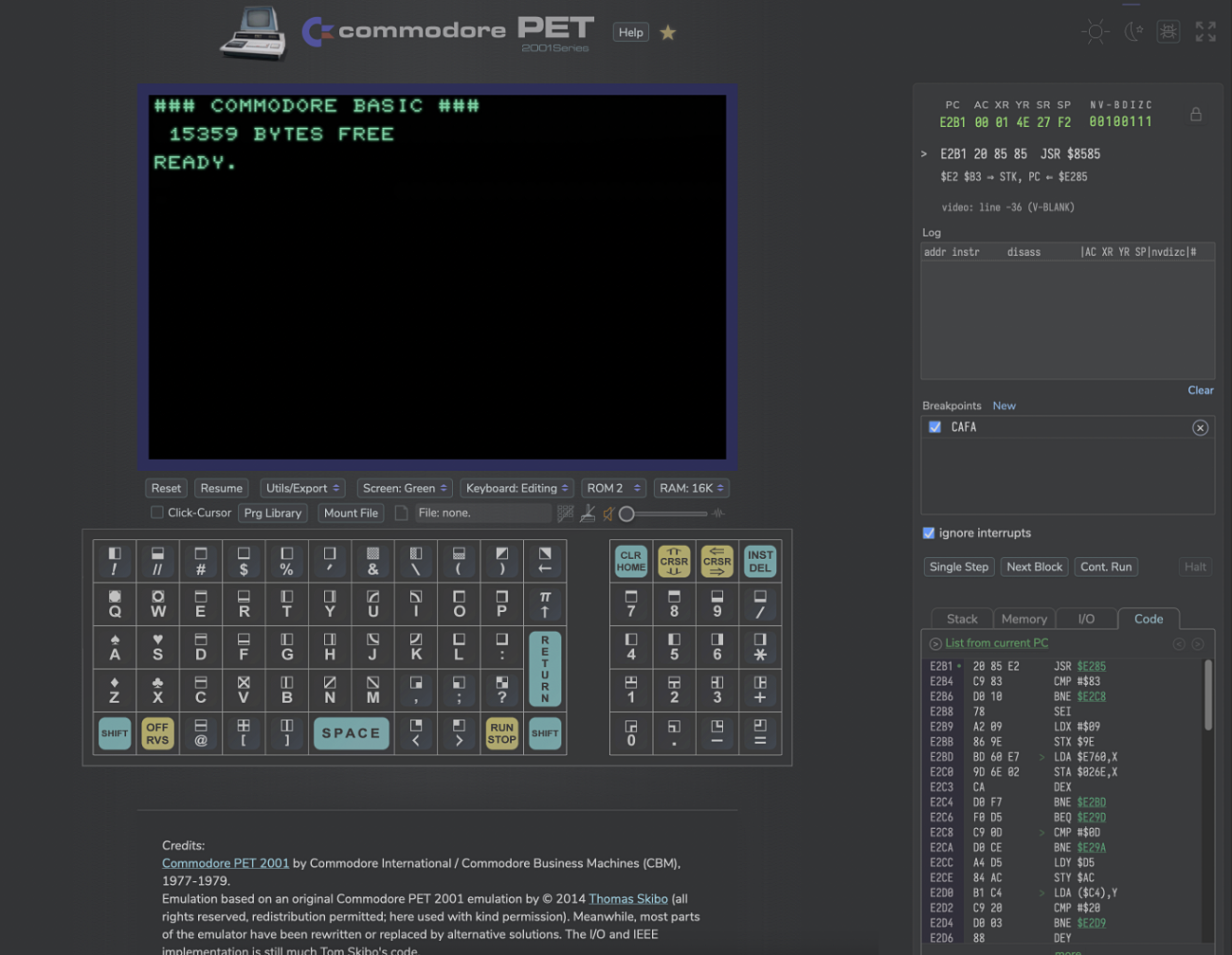Click the code listing scrollbar

pos(1208,695)
